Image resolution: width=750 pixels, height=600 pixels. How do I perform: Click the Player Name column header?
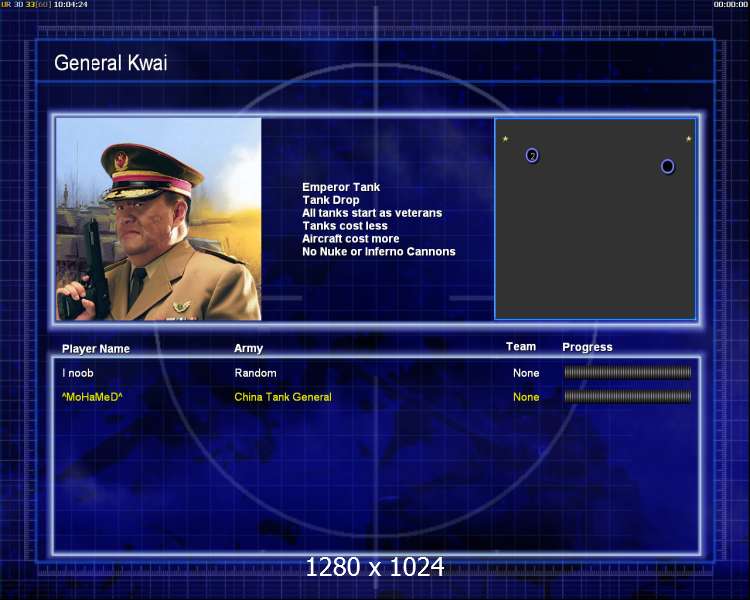(x=96, y=349)
